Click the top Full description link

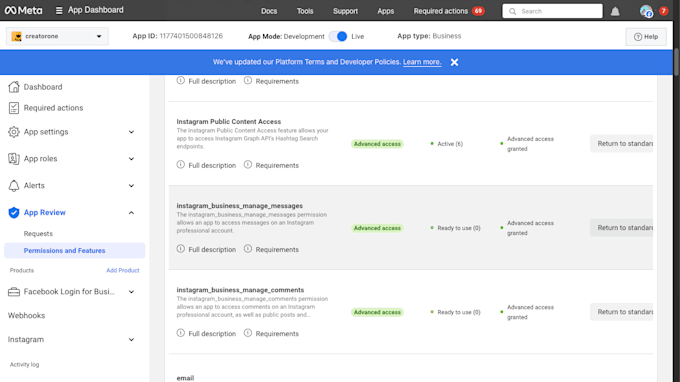pos(212,81)
